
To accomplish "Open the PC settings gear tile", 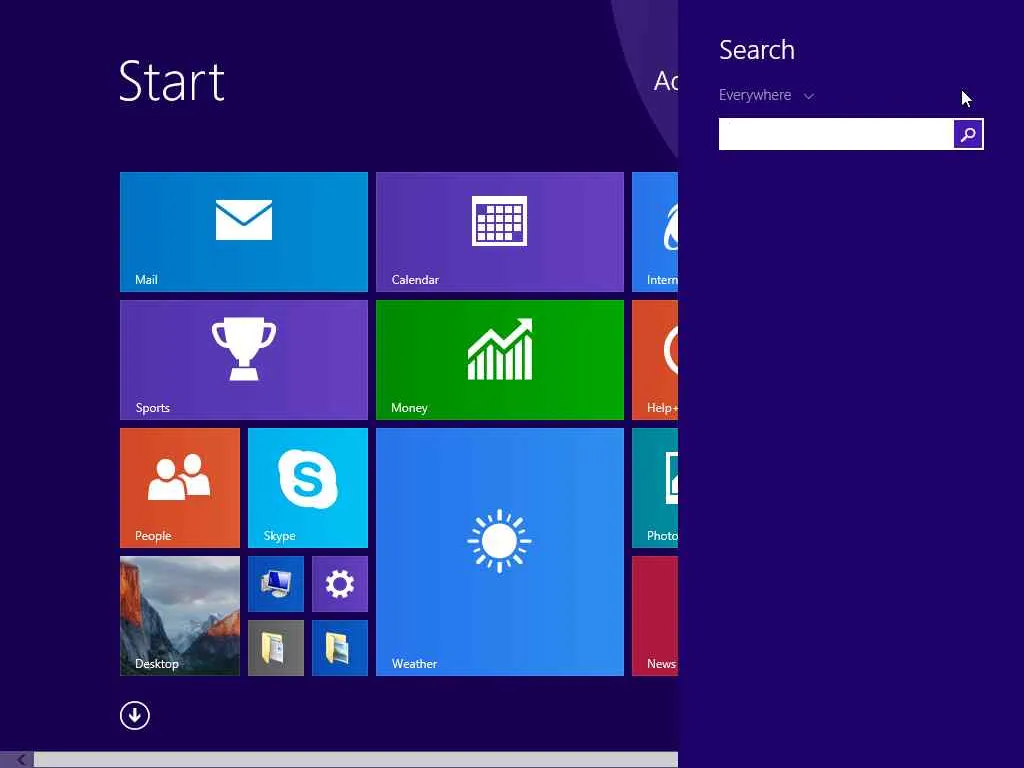I will 340,584.
